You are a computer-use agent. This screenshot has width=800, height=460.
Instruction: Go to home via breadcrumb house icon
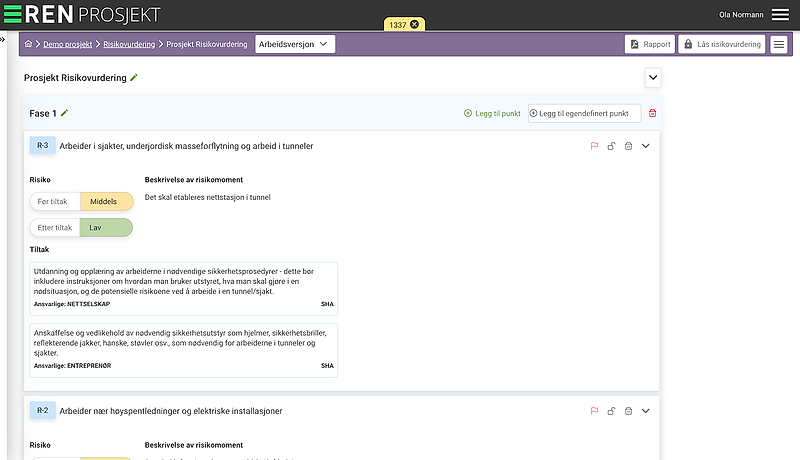29,44
